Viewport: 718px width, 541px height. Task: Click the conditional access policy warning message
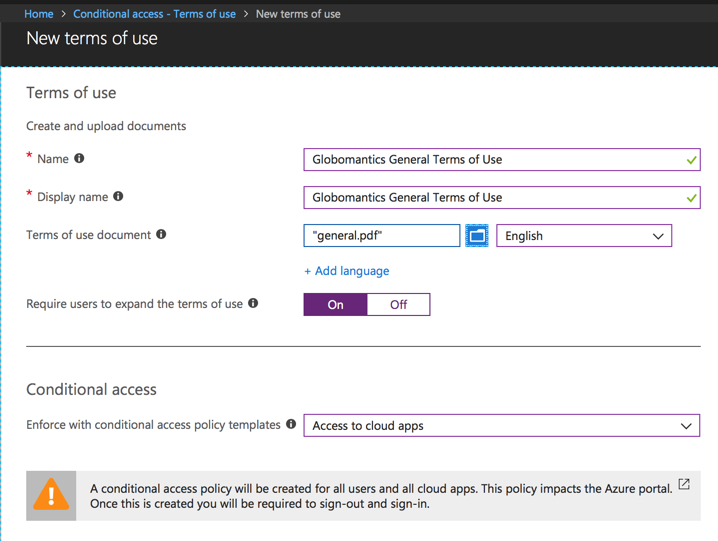(x=381, y=496)
